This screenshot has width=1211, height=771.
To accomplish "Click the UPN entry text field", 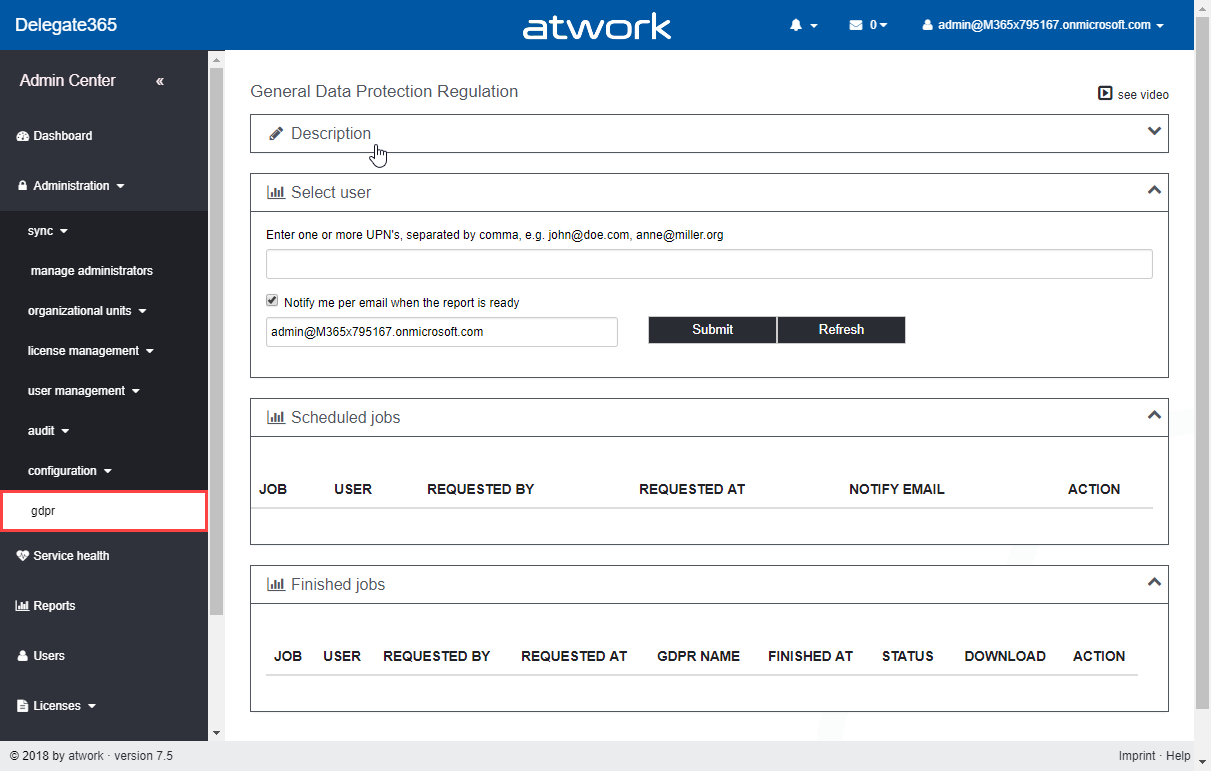I will click(709, 264).
